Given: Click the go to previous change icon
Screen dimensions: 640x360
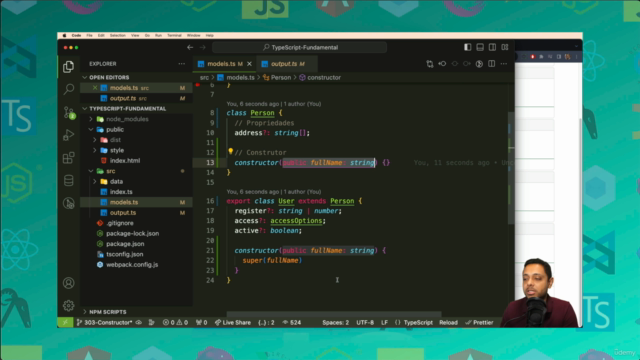Looking at the screenshot, I should [442, 64].
